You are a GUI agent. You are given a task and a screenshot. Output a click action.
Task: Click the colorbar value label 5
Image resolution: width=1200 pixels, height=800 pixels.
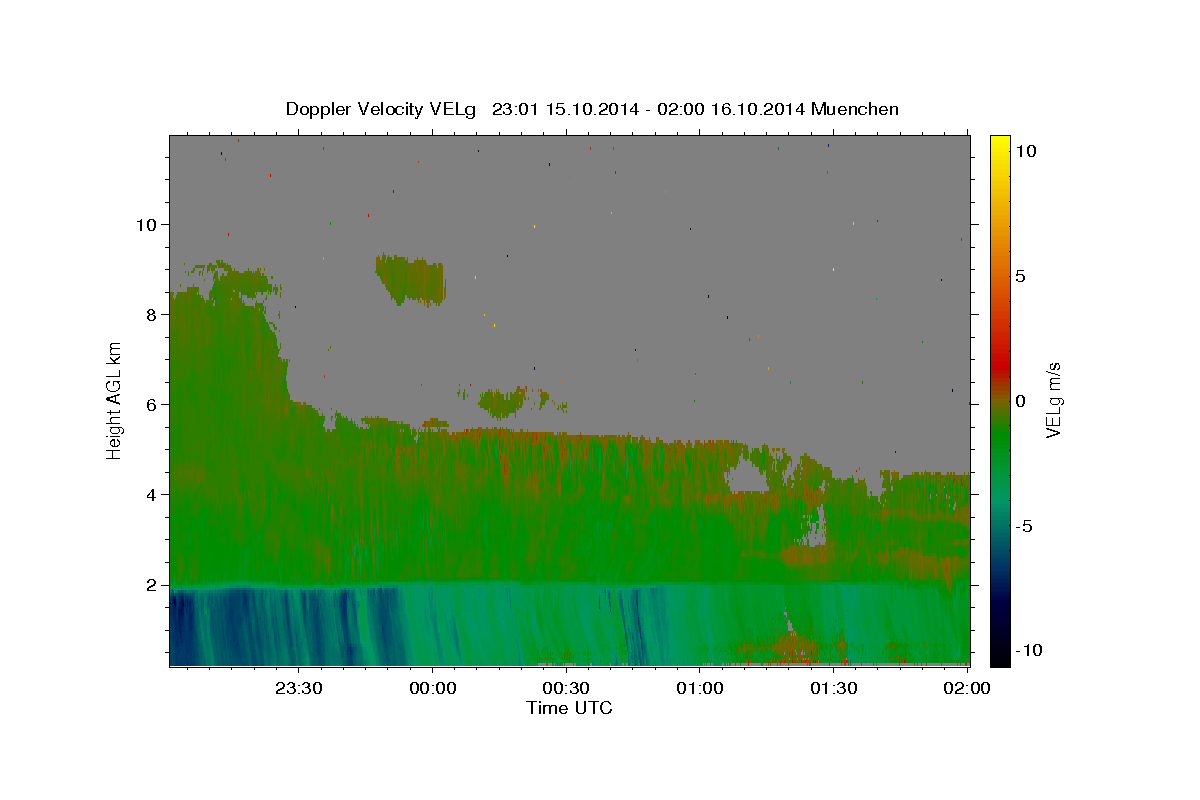click(x=1020, y=276)
